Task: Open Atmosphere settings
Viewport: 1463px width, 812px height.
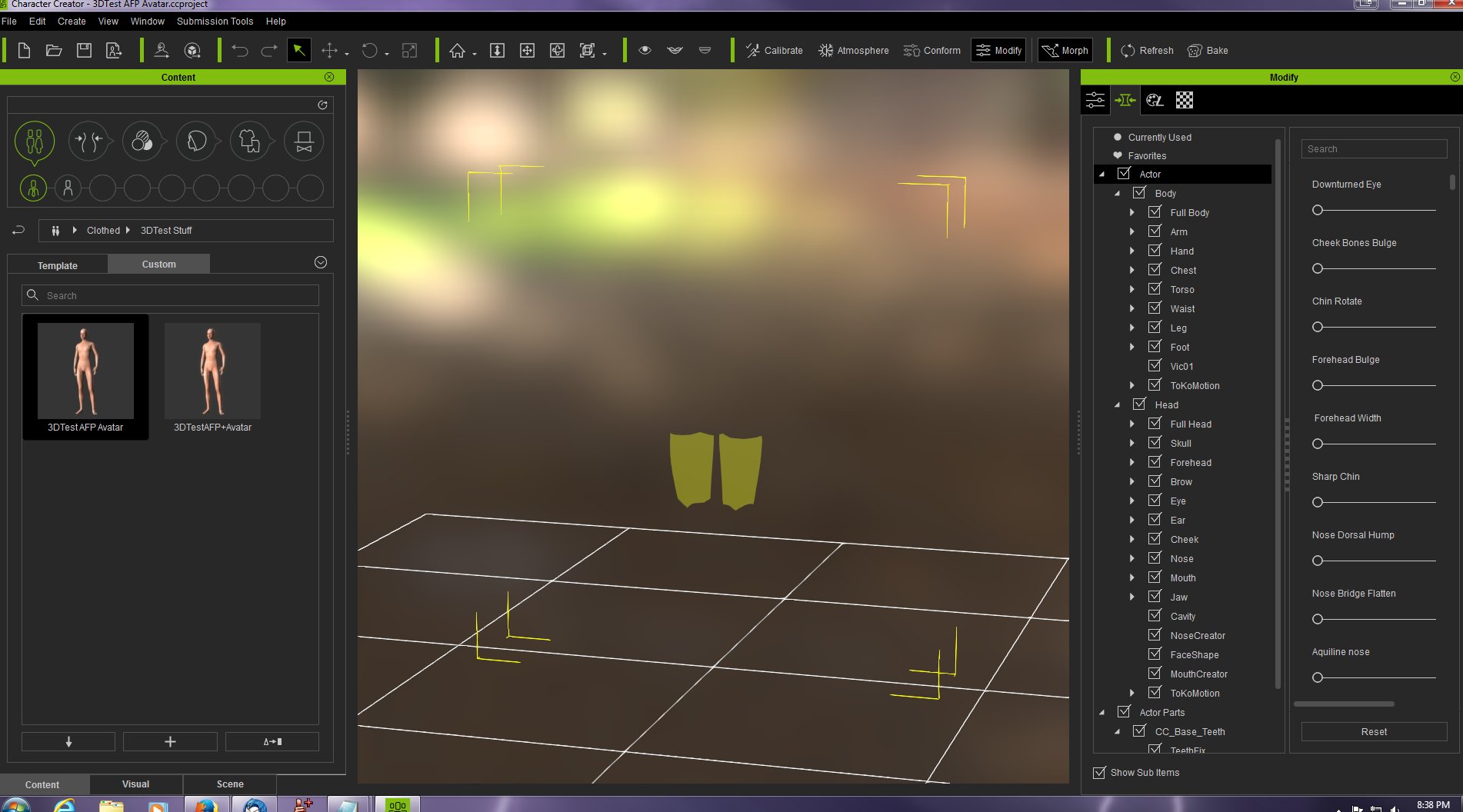Action: (853, 51)
